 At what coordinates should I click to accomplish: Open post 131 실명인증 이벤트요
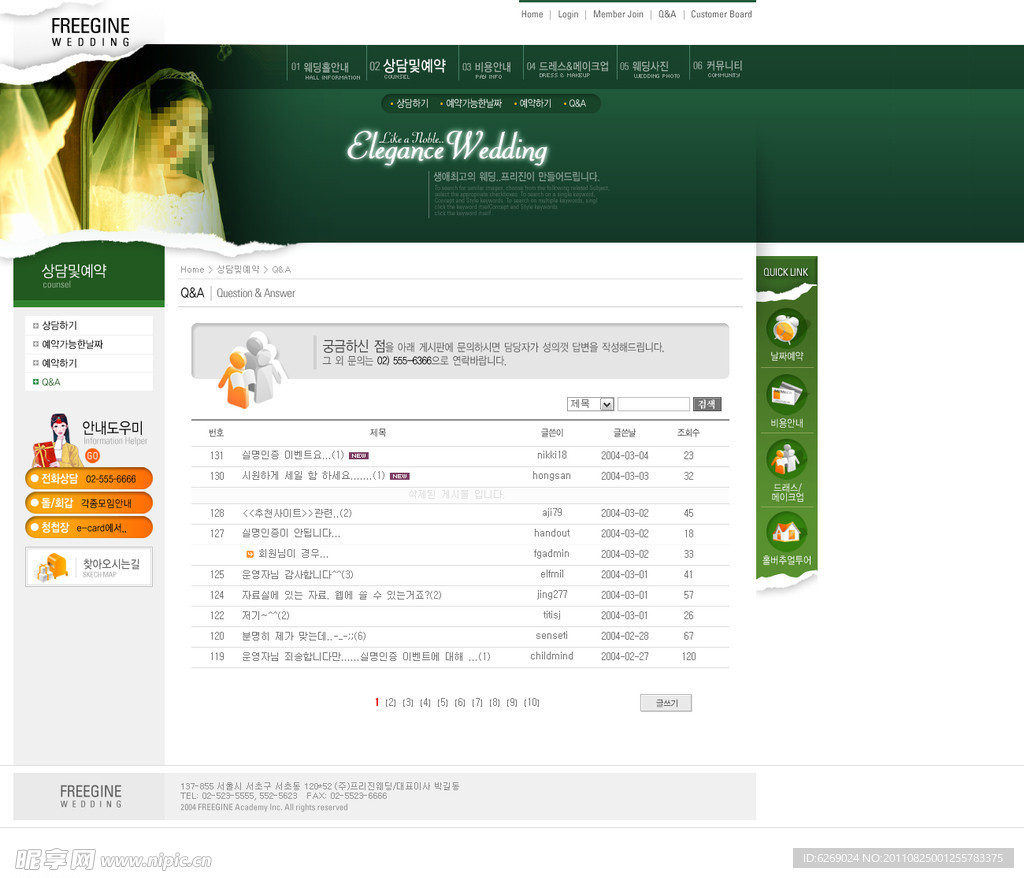[293, 455]
